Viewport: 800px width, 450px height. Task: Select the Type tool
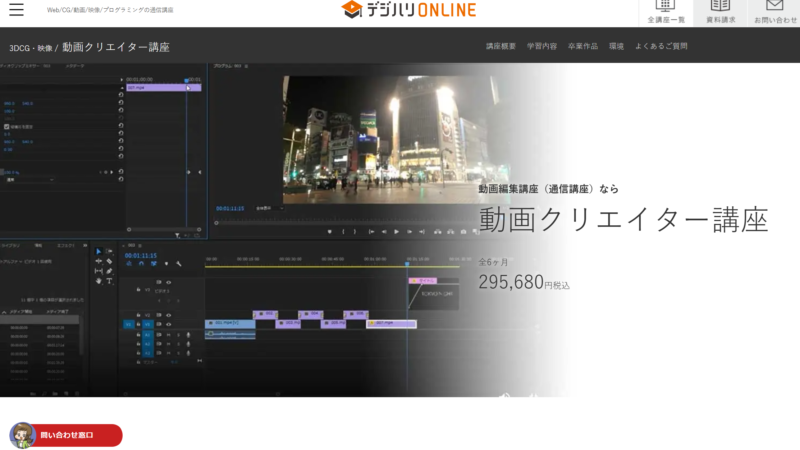click(x=109, y=281)
